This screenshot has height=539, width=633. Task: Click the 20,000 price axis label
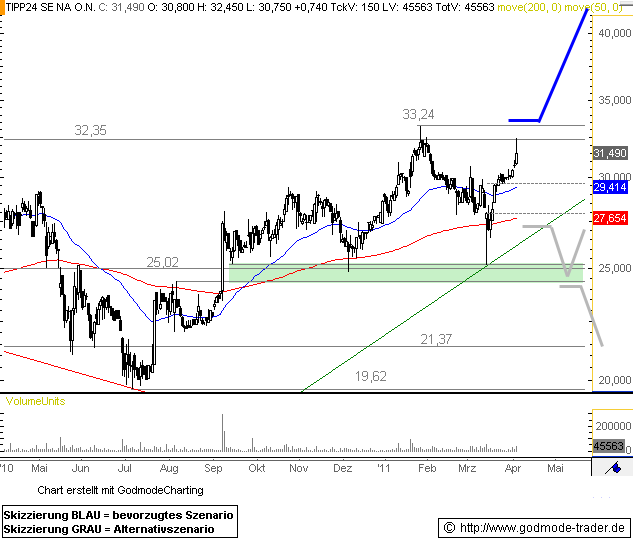(x=614, y=380)
